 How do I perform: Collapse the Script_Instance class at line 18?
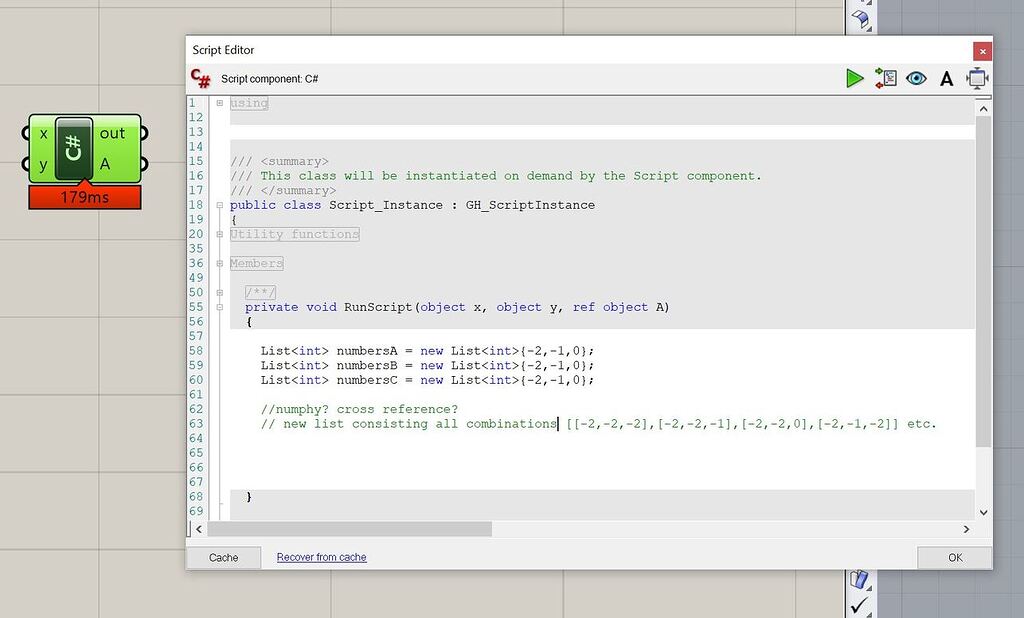(x=219, y=204)
